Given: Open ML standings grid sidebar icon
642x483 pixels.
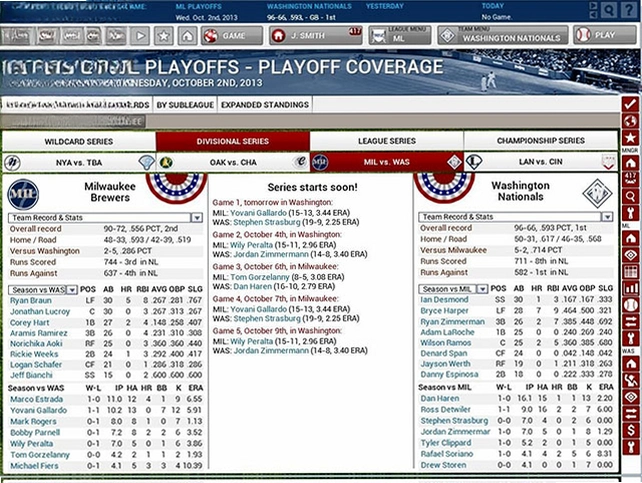Looking at the screenshot, I should pos(631,271).
